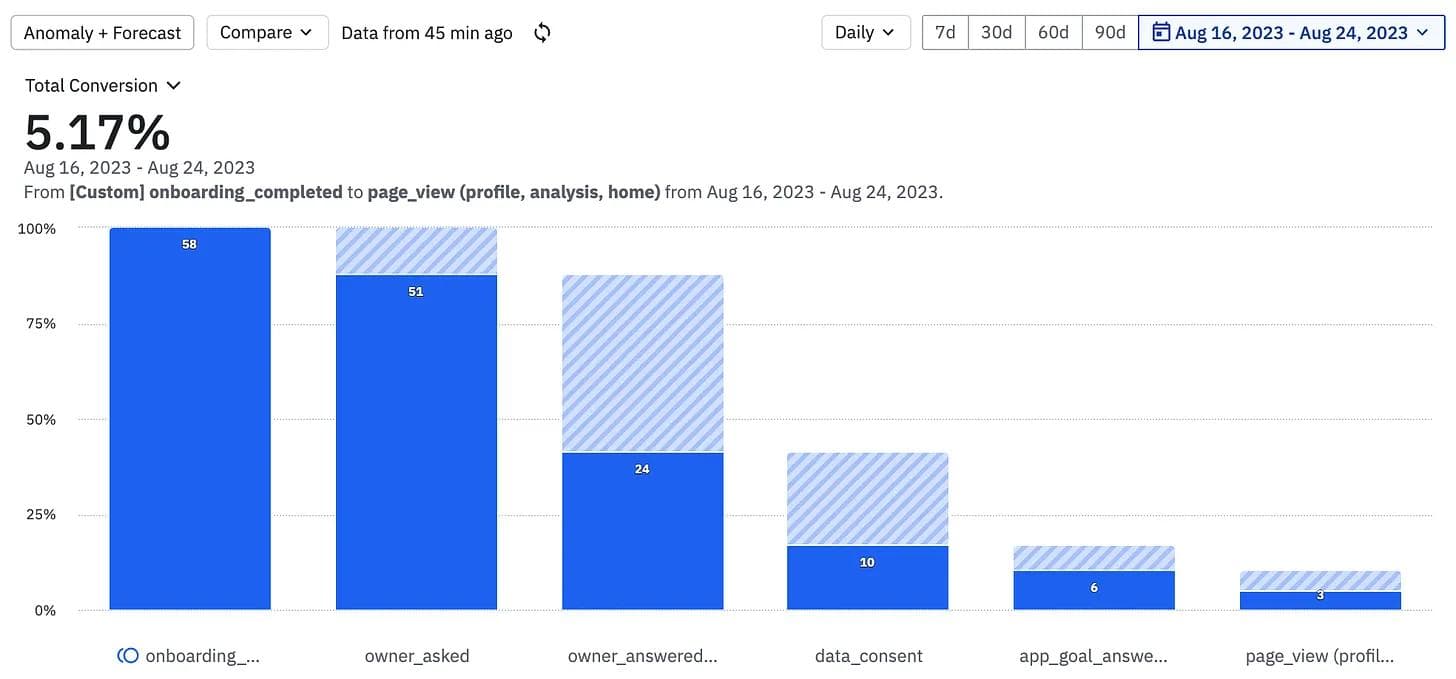Open the Aug 16 - Aug 24 date picker
Viewport: 1456px width, 679px height.
[x=1291, y=33]
